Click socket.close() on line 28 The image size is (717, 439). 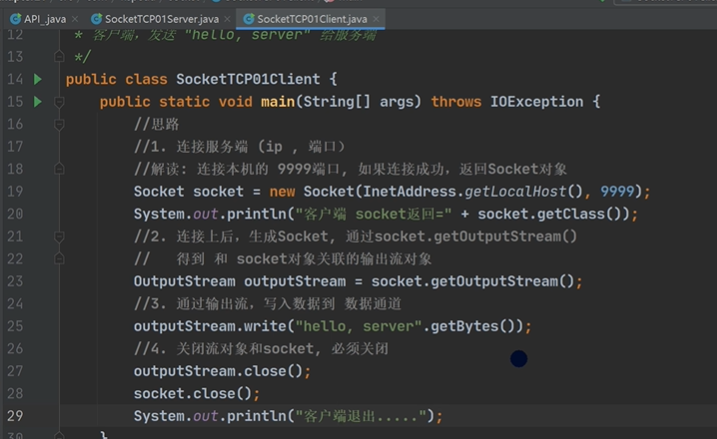tap(193, 393)
